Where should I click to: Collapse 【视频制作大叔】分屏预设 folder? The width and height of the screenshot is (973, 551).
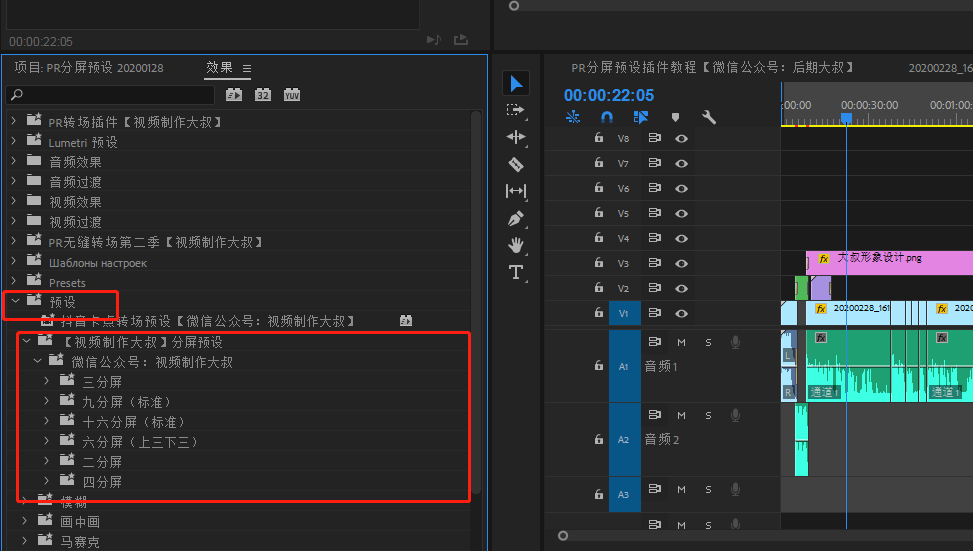pos(27,341)
